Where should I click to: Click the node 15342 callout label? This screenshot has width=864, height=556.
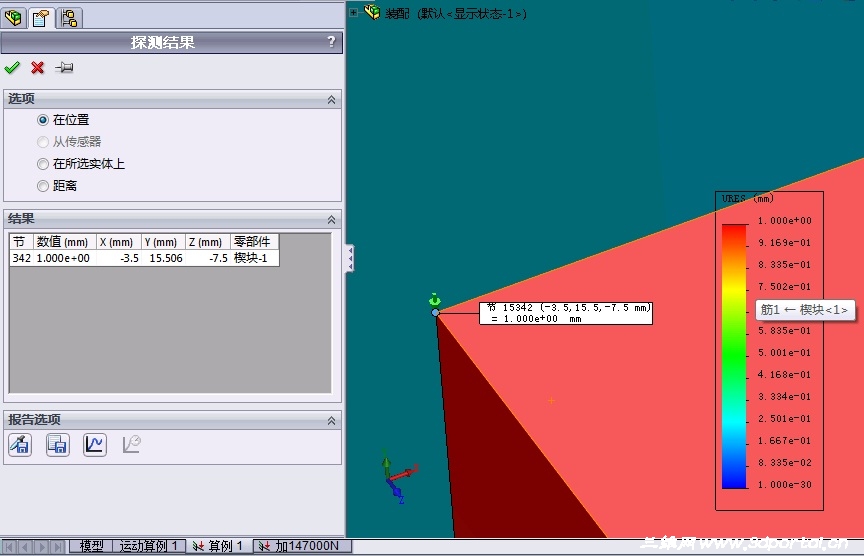(566, 313)
